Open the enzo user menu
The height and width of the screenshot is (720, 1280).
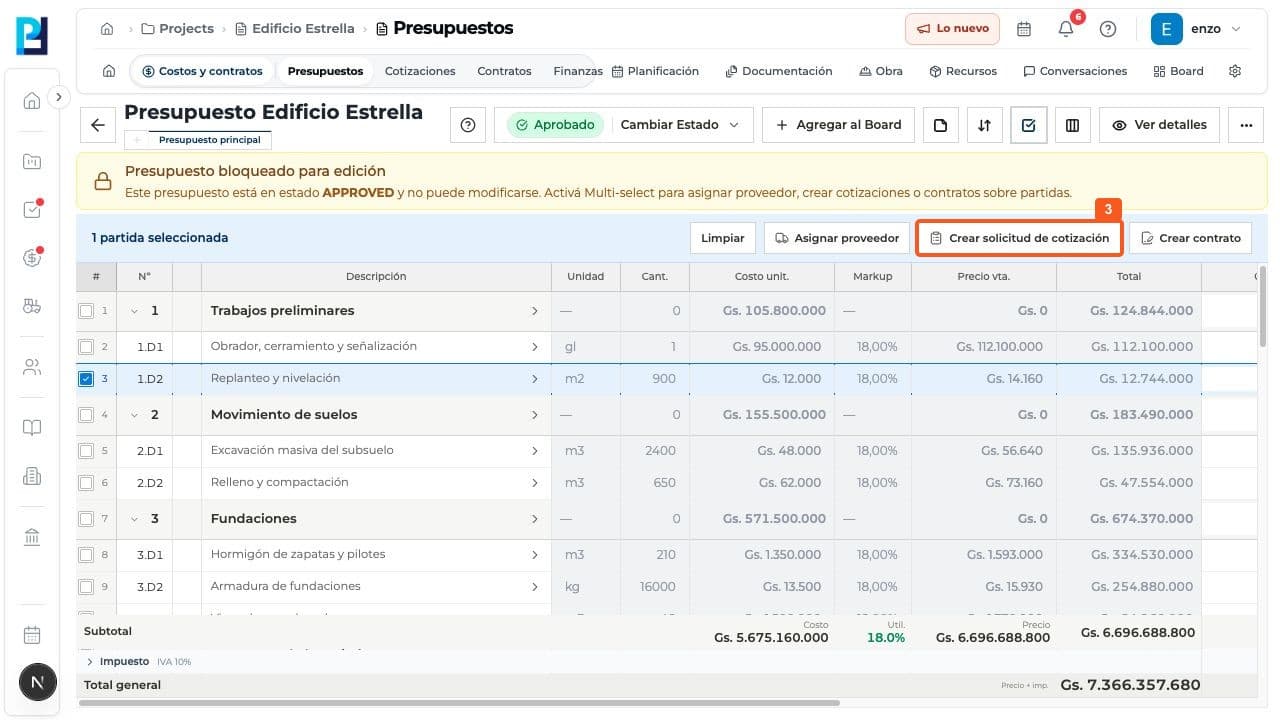(1197, 29)
